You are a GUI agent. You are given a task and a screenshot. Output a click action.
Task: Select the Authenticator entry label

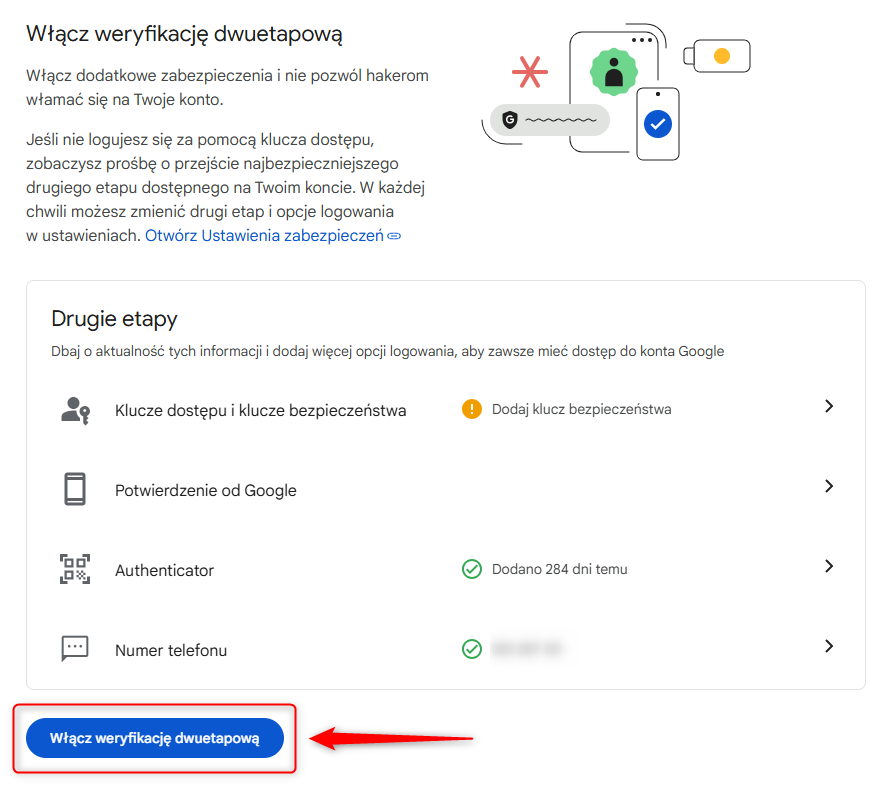click(164, 571)
